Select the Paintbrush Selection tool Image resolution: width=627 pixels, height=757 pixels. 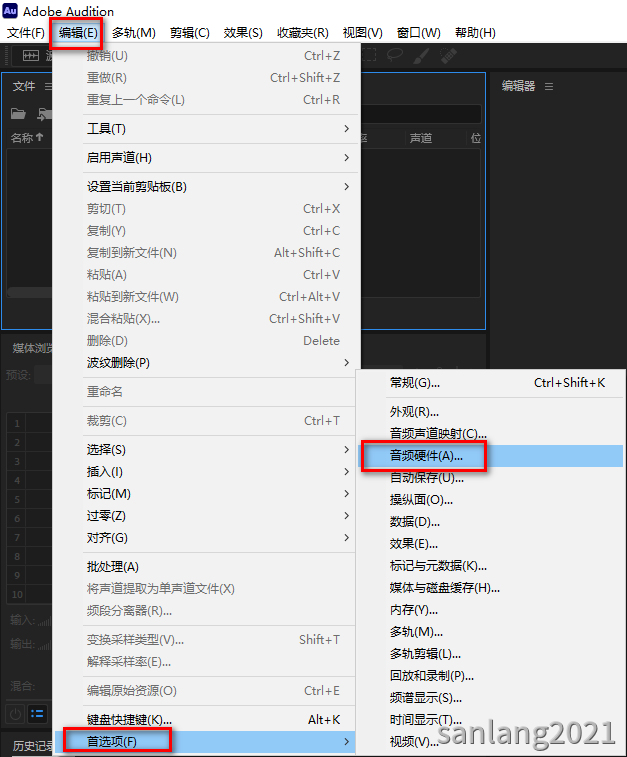(x=421, y=56)
